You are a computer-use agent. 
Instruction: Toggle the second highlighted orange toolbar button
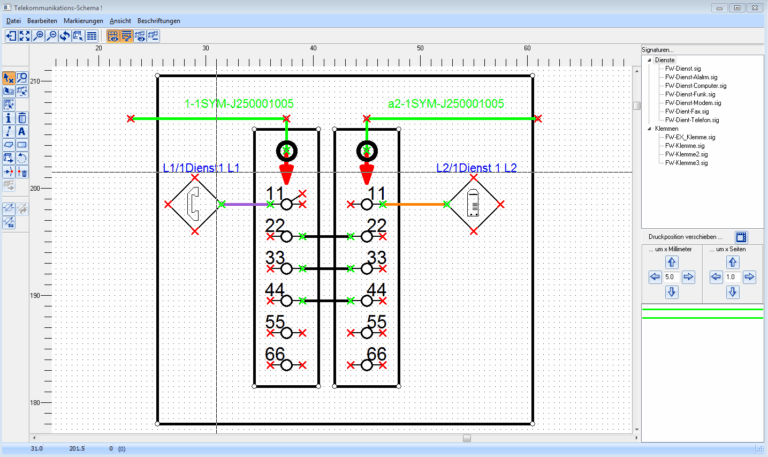(126, 36)
